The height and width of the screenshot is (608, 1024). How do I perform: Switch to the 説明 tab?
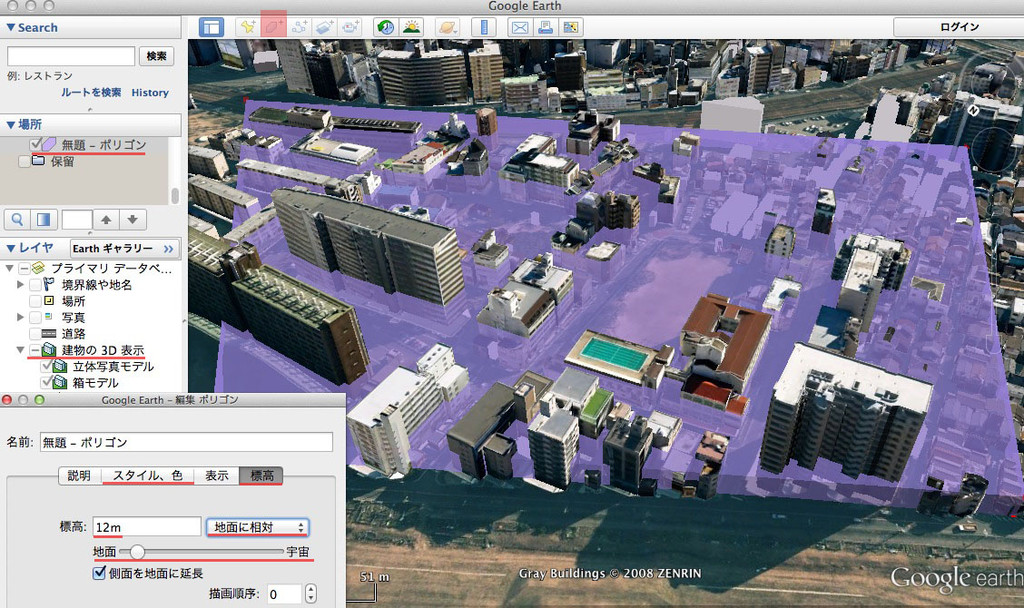pos(79,475)
